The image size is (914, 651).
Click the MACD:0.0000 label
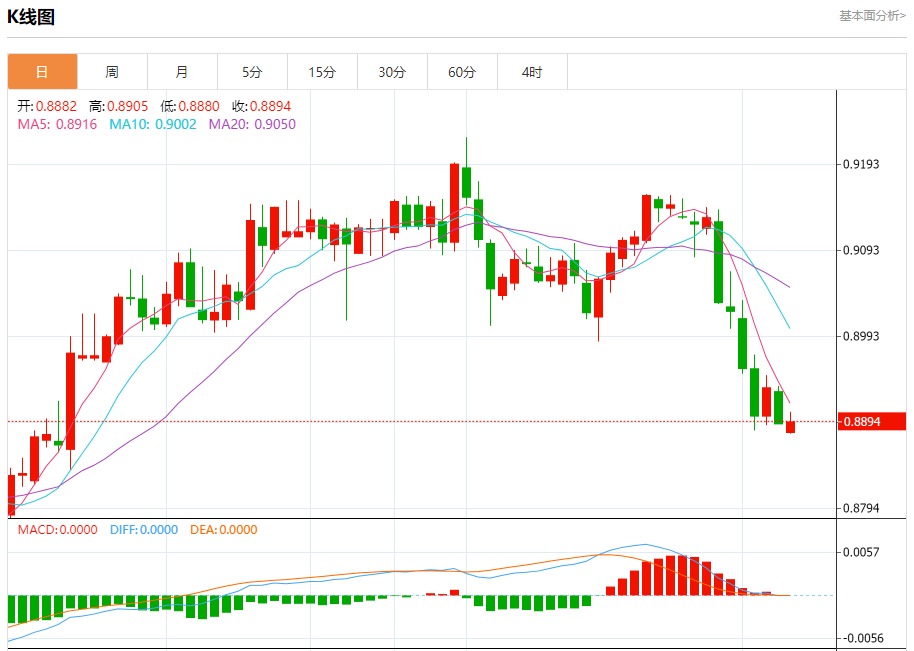pos(57,530)
